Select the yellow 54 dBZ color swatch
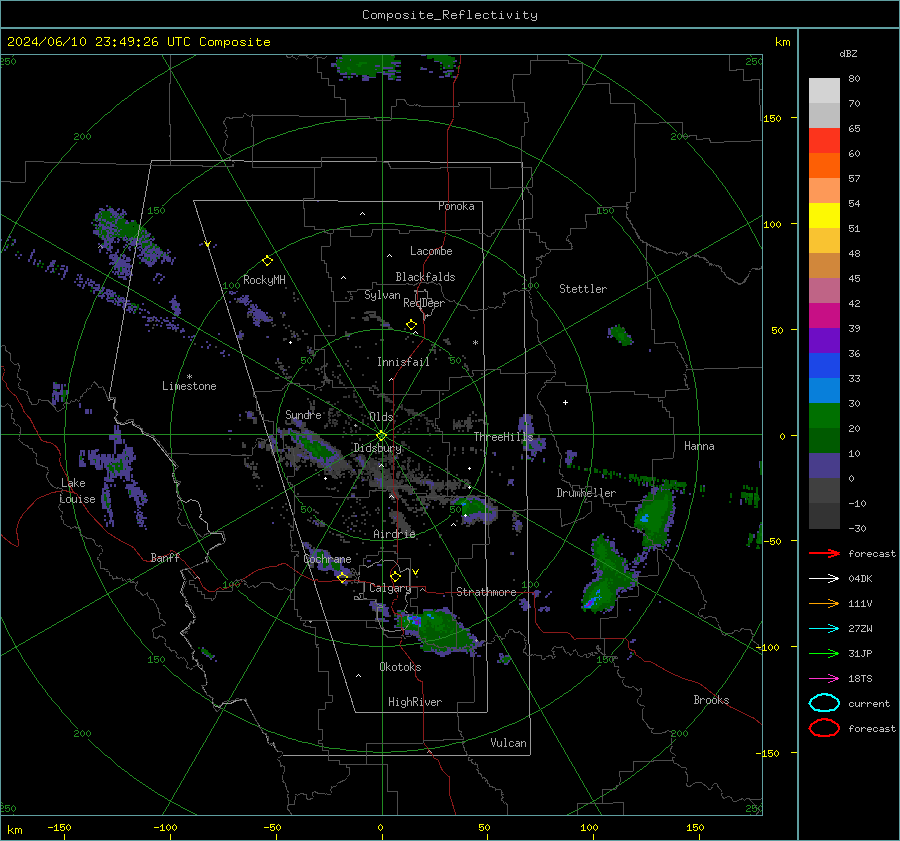The width and height of the screenshot is (900, 841). [x=824, y=215]
